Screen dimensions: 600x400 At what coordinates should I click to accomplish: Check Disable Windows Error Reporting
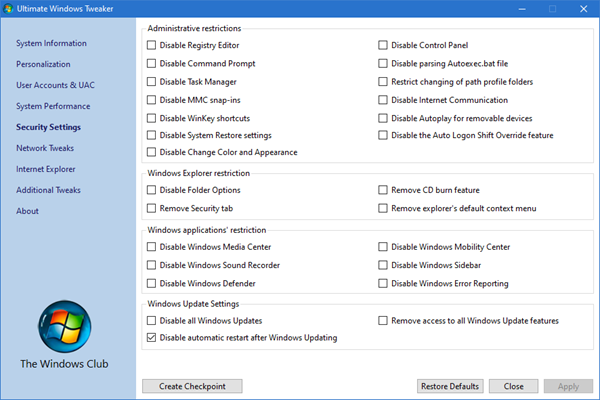383,283
